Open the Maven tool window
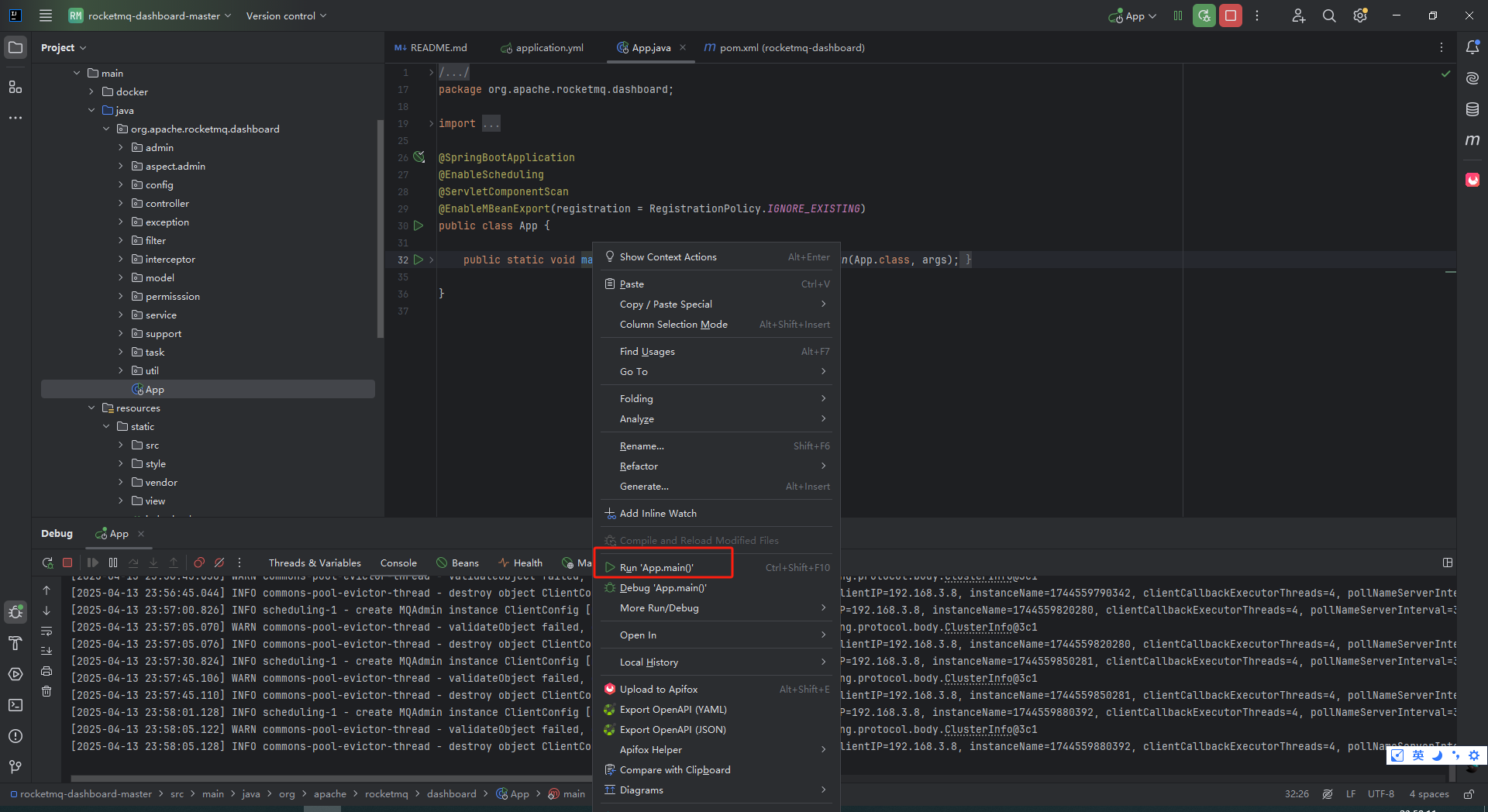This screenshot has height=812, width=1488. pyautogui.click(x=1472, y=140)
